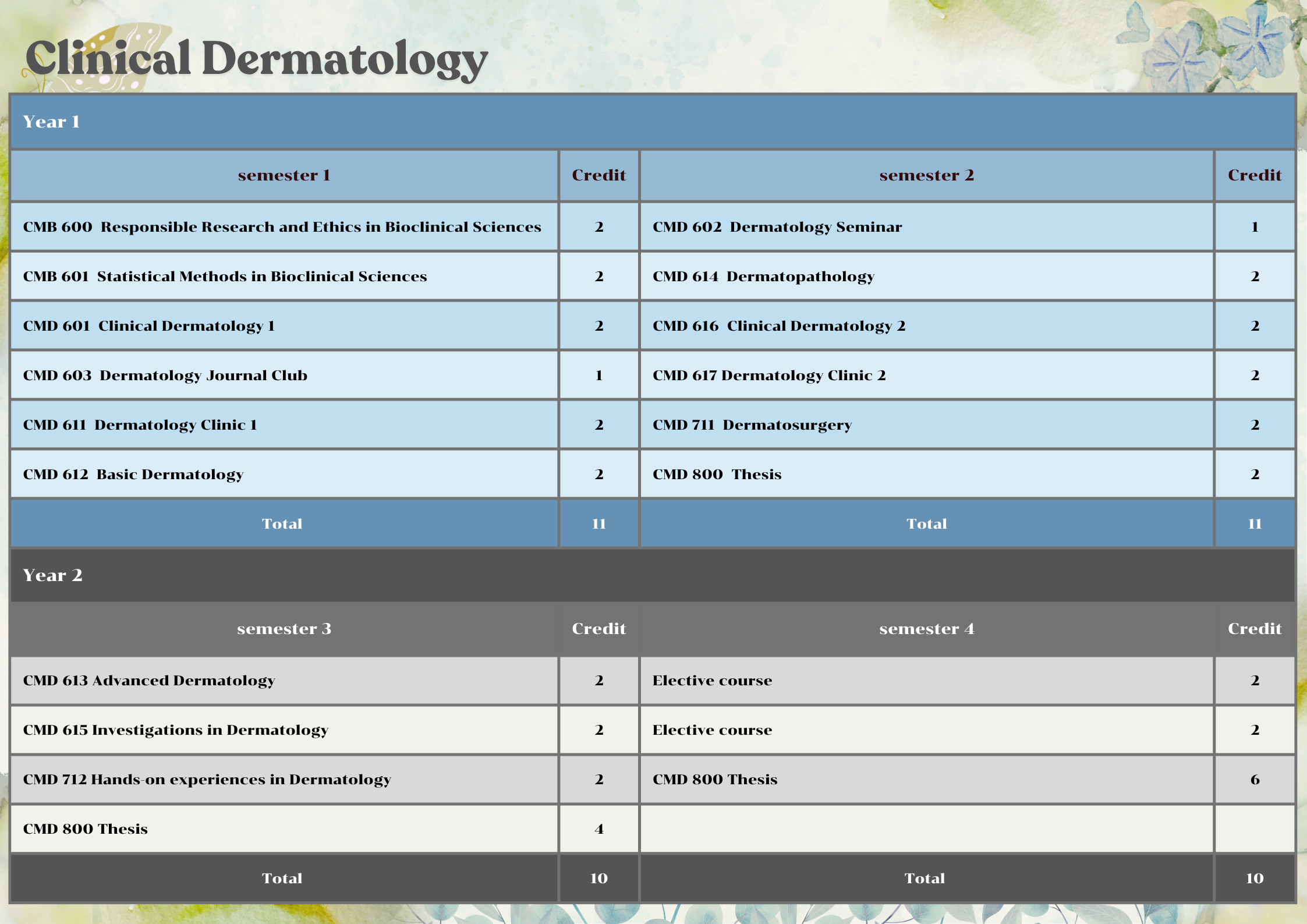
Task: Click CMD 603 Dermatology Journal Club
Action: click(x=165, y=376)
